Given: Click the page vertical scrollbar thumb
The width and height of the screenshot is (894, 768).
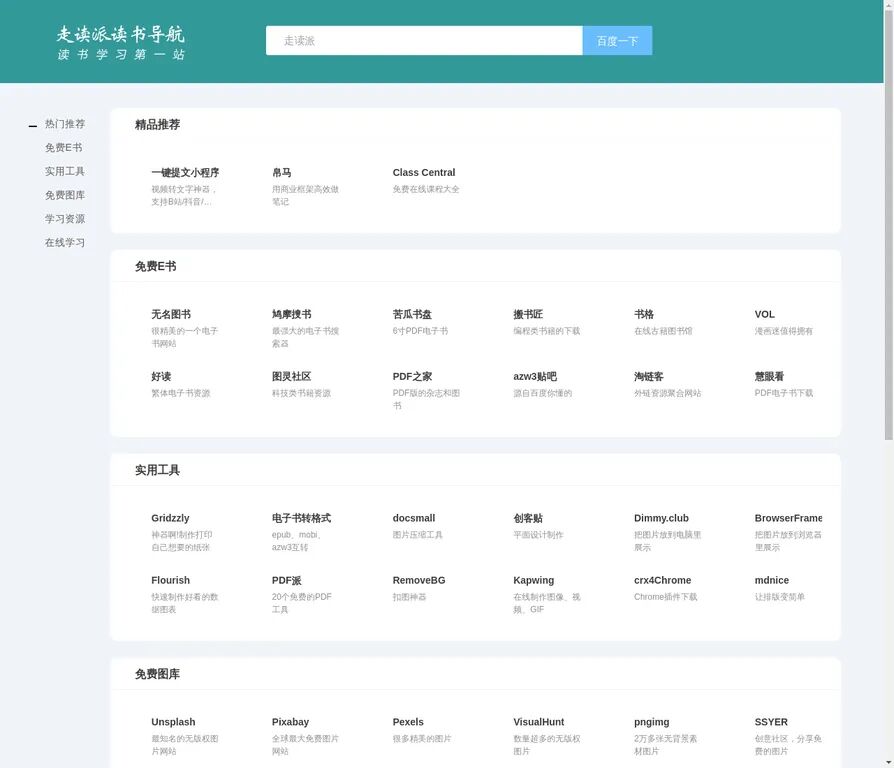Looking at the screenshot, I should (889, 224).
